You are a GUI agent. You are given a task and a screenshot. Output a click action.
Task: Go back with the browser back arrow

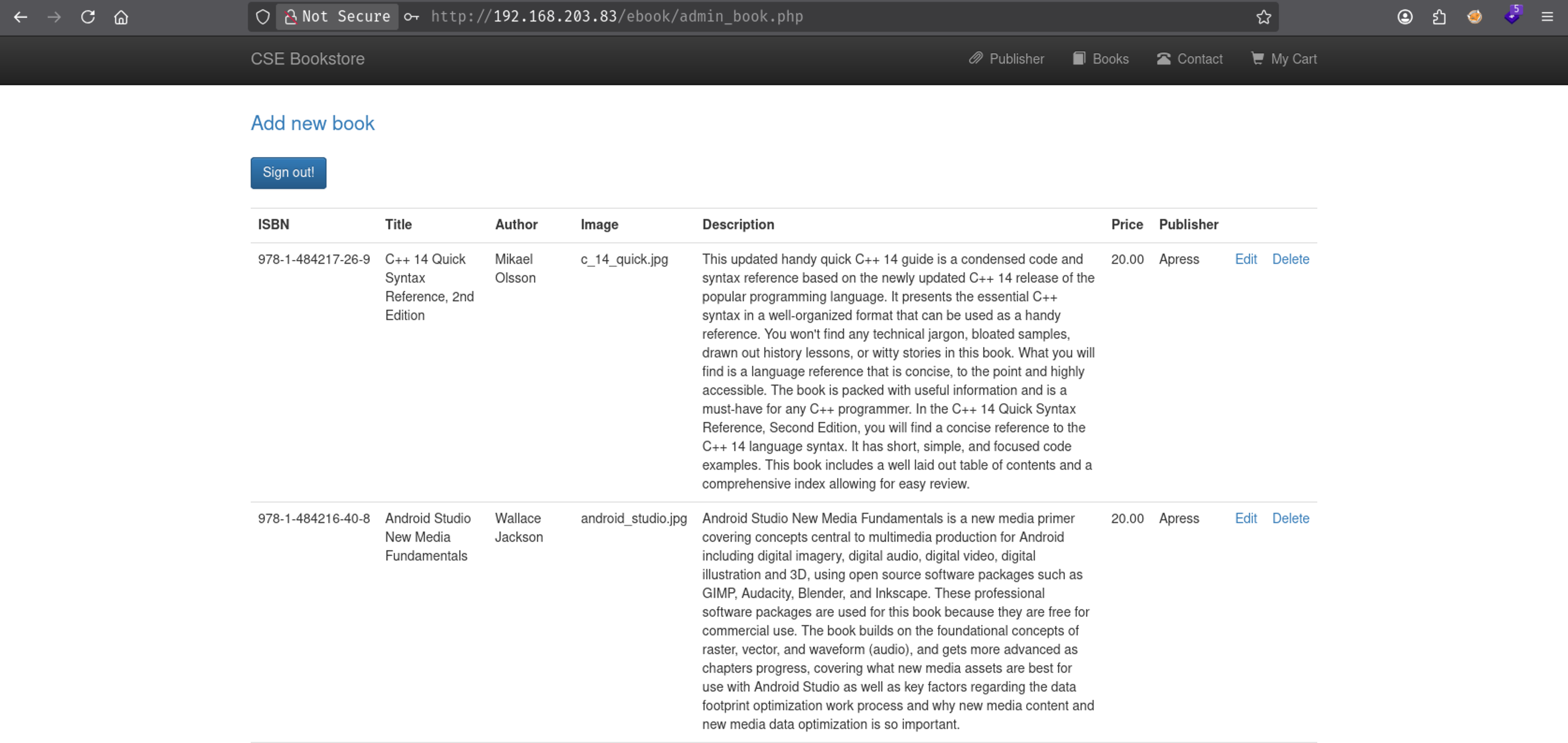[21, 17]
